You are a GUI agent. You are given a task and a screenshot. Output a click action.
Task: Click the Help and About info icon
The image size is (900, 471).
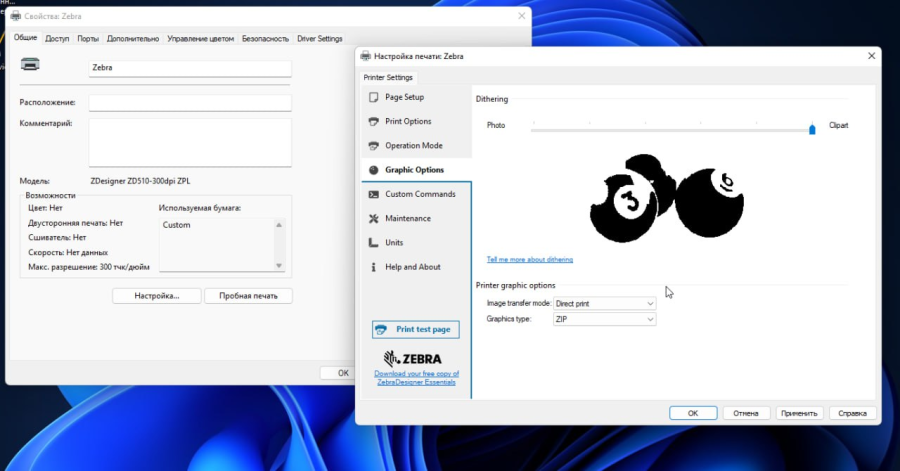click(x=374, y=267)
